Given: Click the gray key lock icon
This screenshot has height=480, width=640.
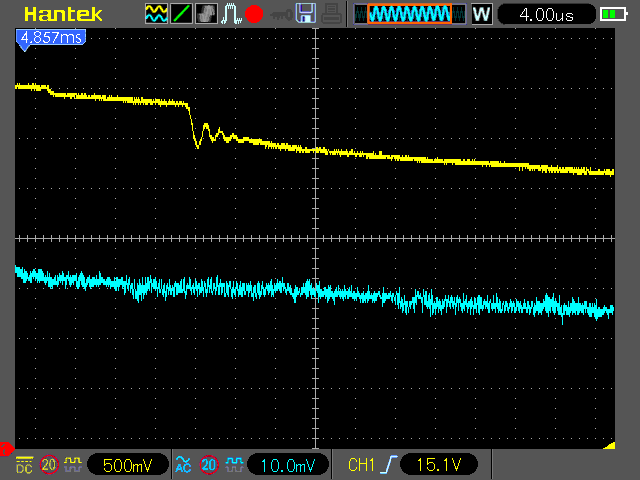Looking at the screenshot, I should 281,15.
